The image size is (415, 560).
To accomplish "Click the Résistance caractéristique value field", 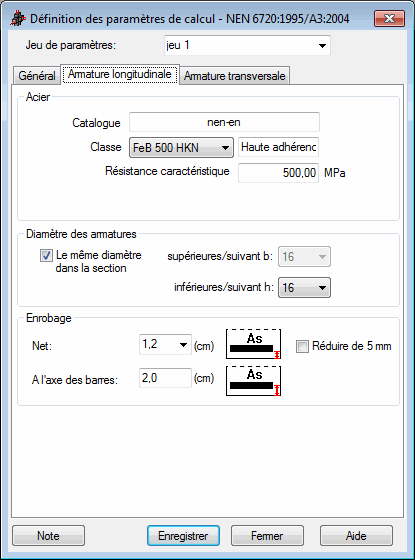I will [278, 173].
